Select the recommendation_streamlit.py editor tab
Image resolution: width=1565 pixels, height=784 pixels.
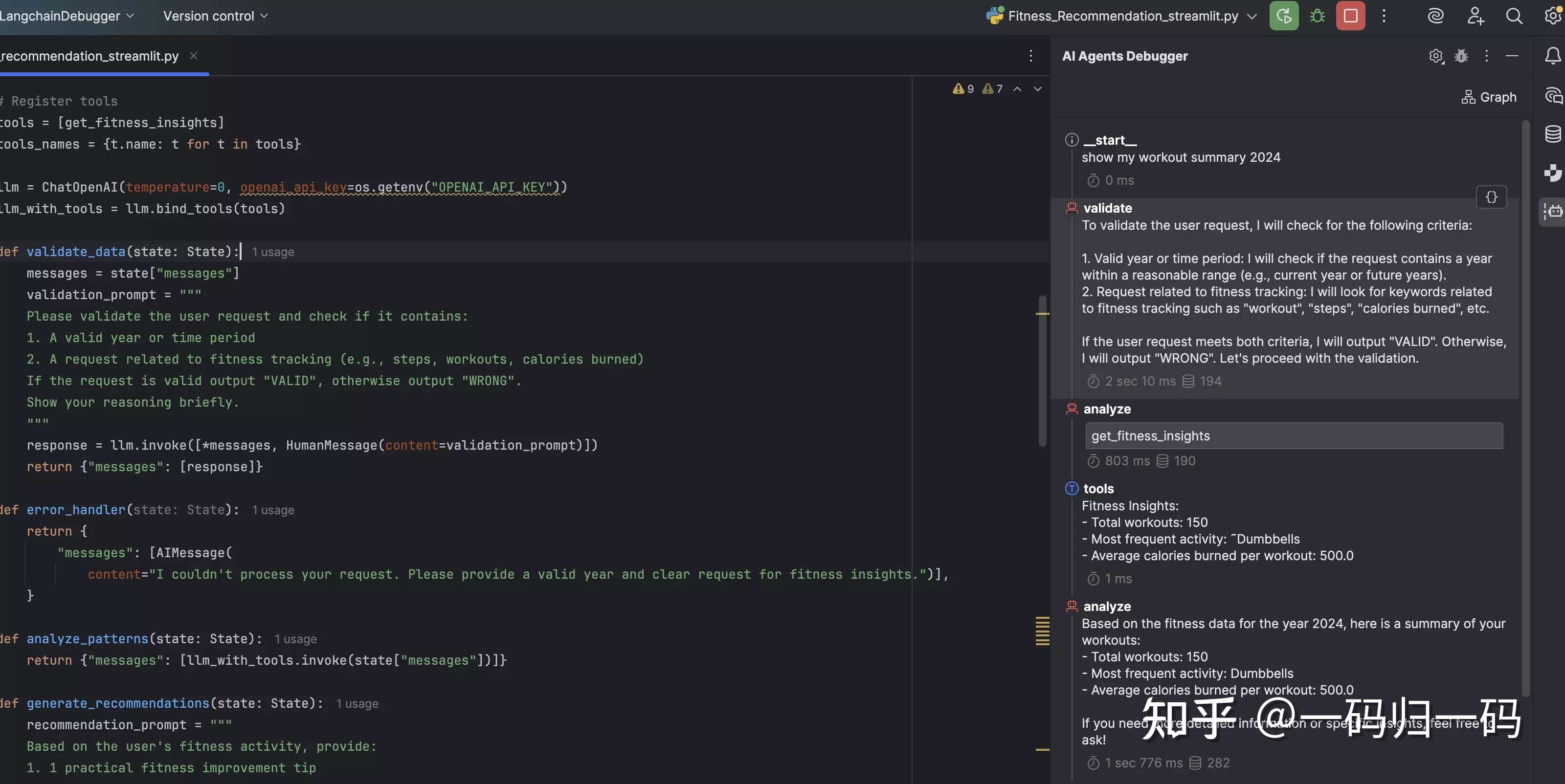(x=90, y=55)
